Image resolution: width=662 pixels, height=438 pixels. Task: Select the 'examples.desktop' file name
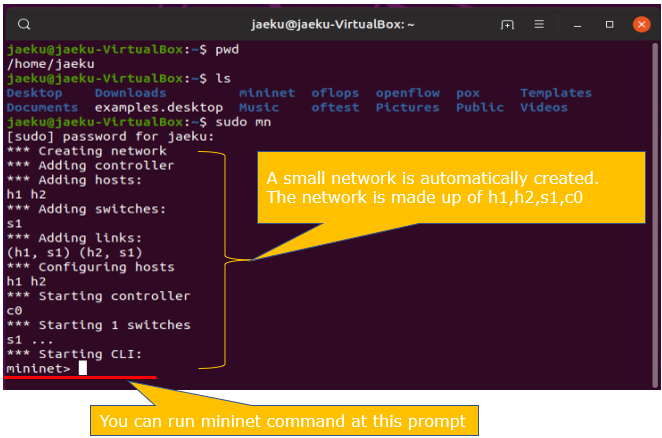point(159,108)
